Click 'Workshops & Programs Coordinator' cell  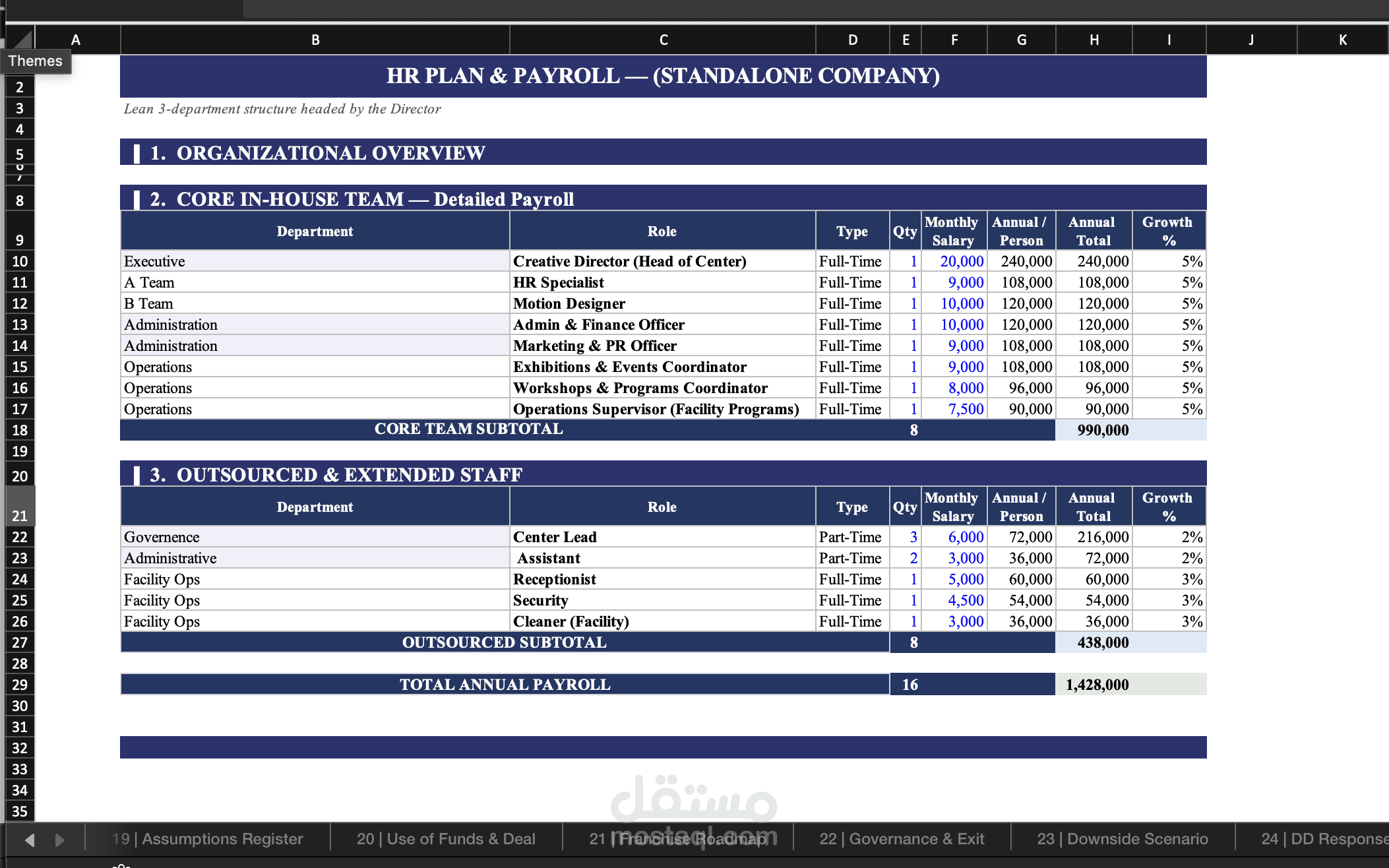pyautogui.click(x=663, y=388)
